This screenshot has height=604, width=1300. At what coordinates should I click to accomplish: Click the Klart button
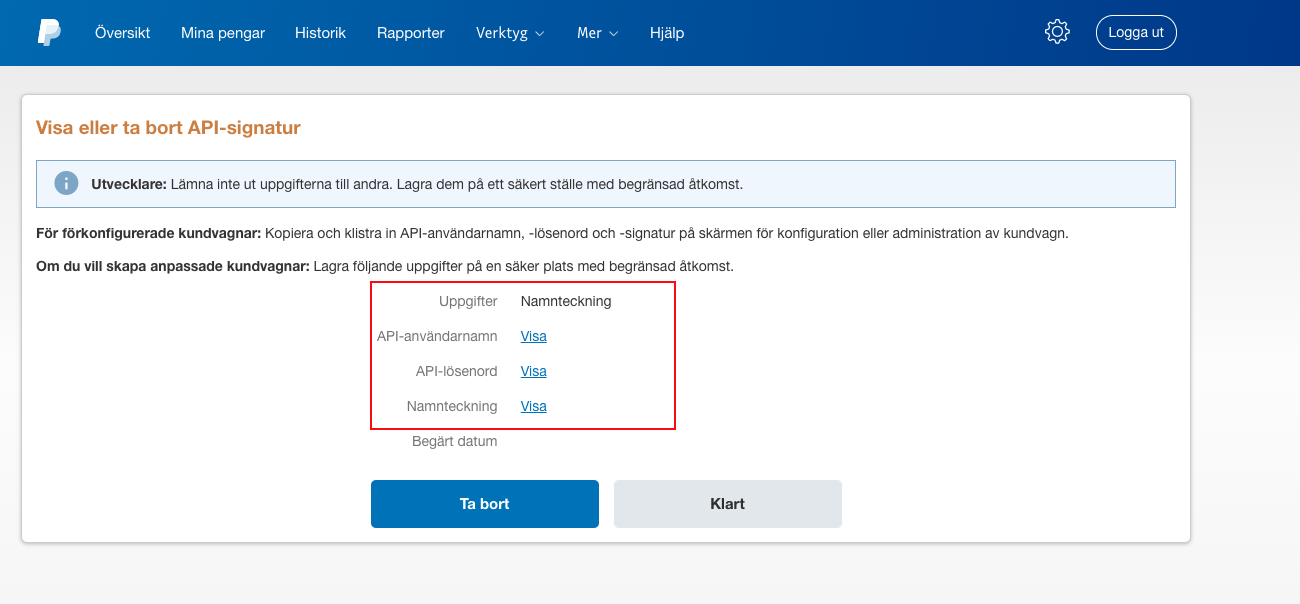click(728, 504)
